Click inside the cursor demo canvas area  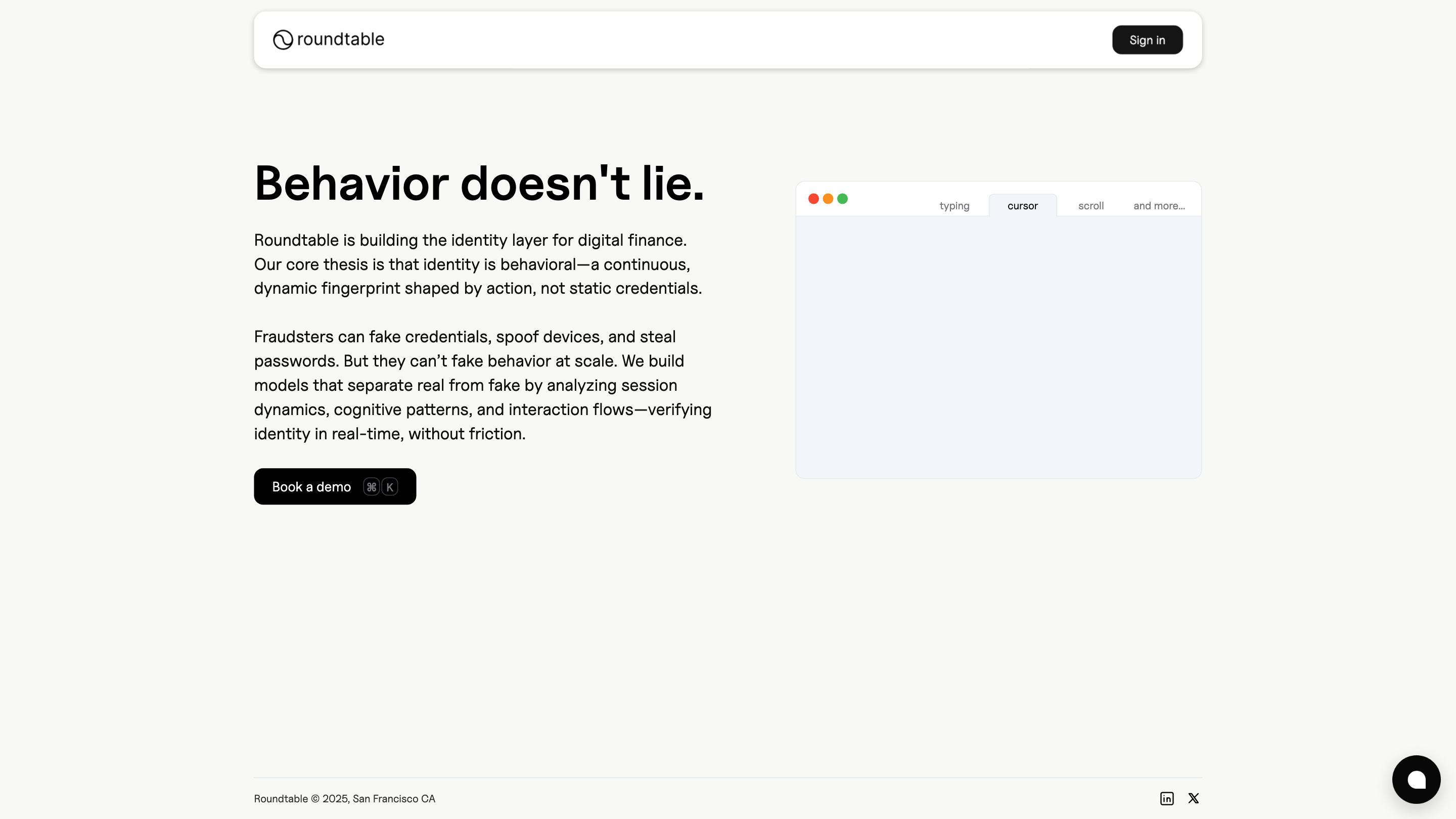pyautogui.click(x=998, y=346)
